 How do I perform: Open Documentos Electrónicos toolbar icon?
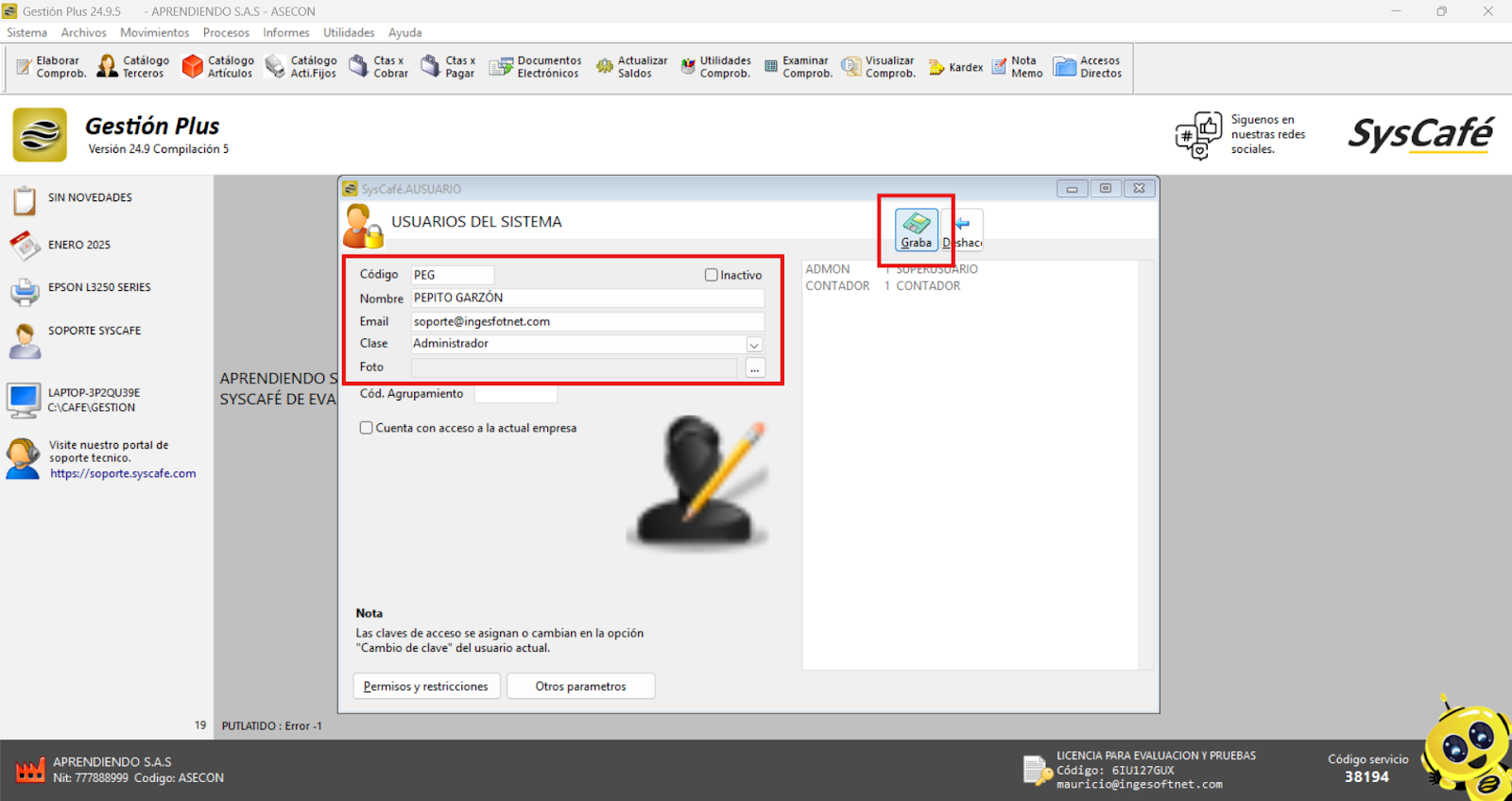point(500,66)
